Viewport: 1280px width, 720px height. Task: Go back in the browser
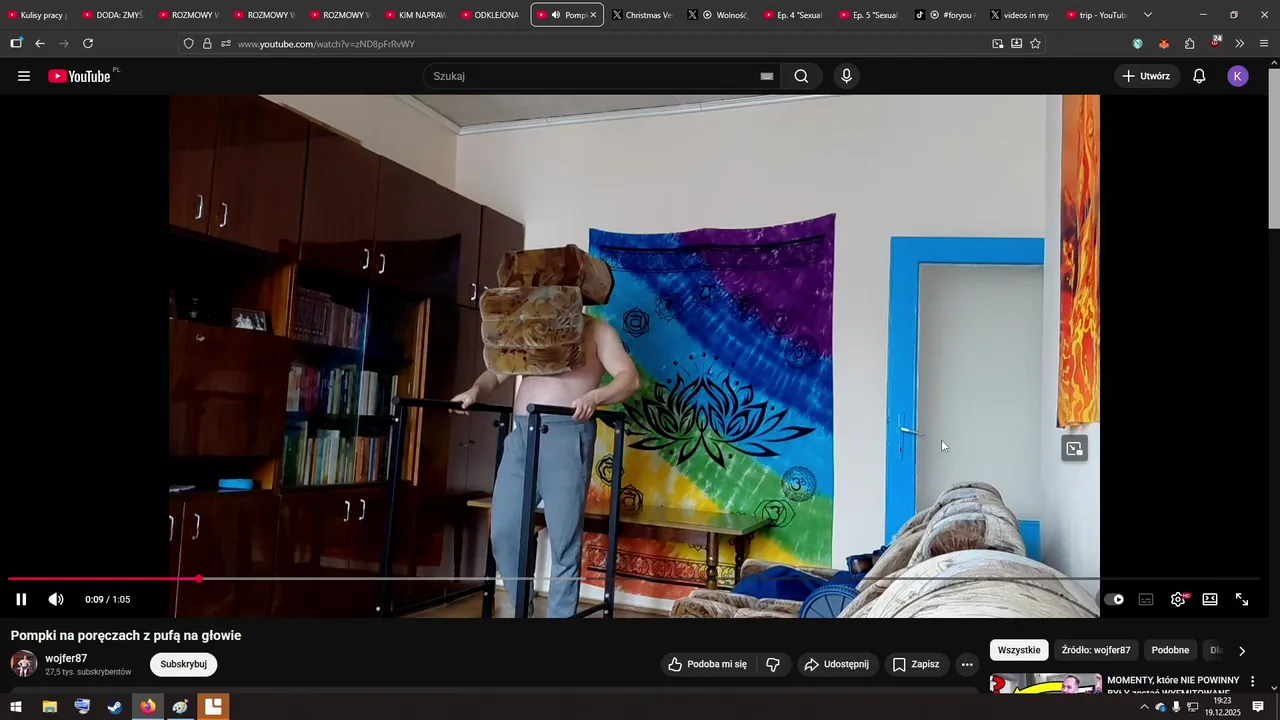pyautogui.click(x=40, y=44)
